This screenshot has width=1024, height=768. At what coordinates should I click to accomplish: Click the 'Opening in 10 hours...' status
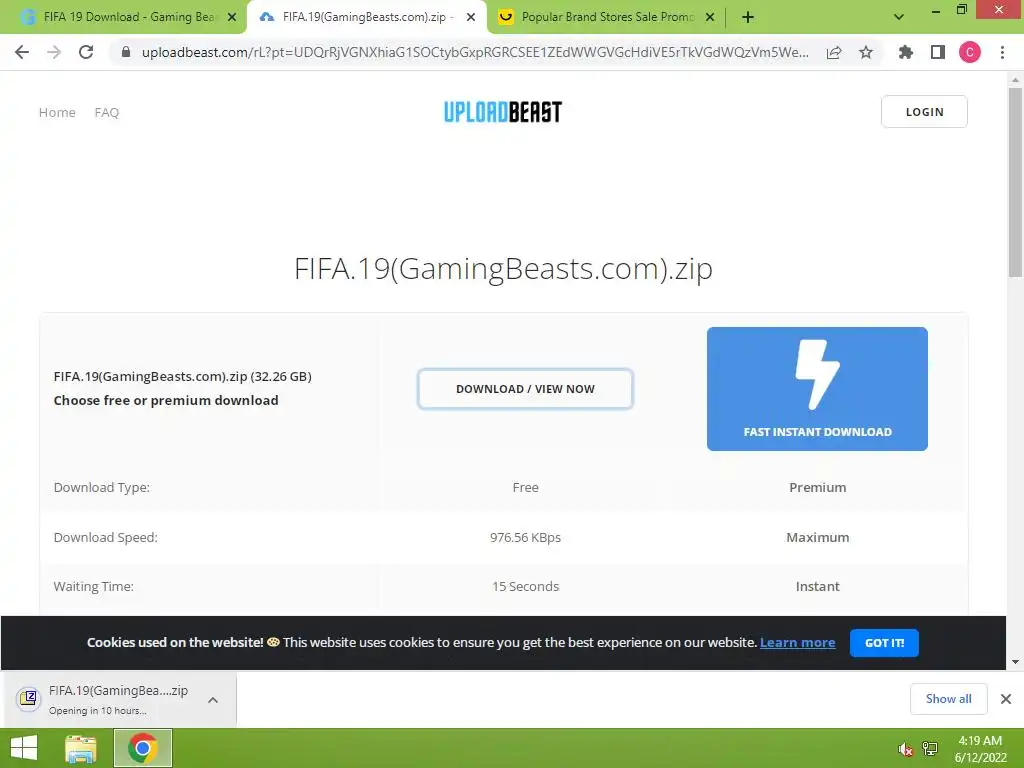point(97,711)
